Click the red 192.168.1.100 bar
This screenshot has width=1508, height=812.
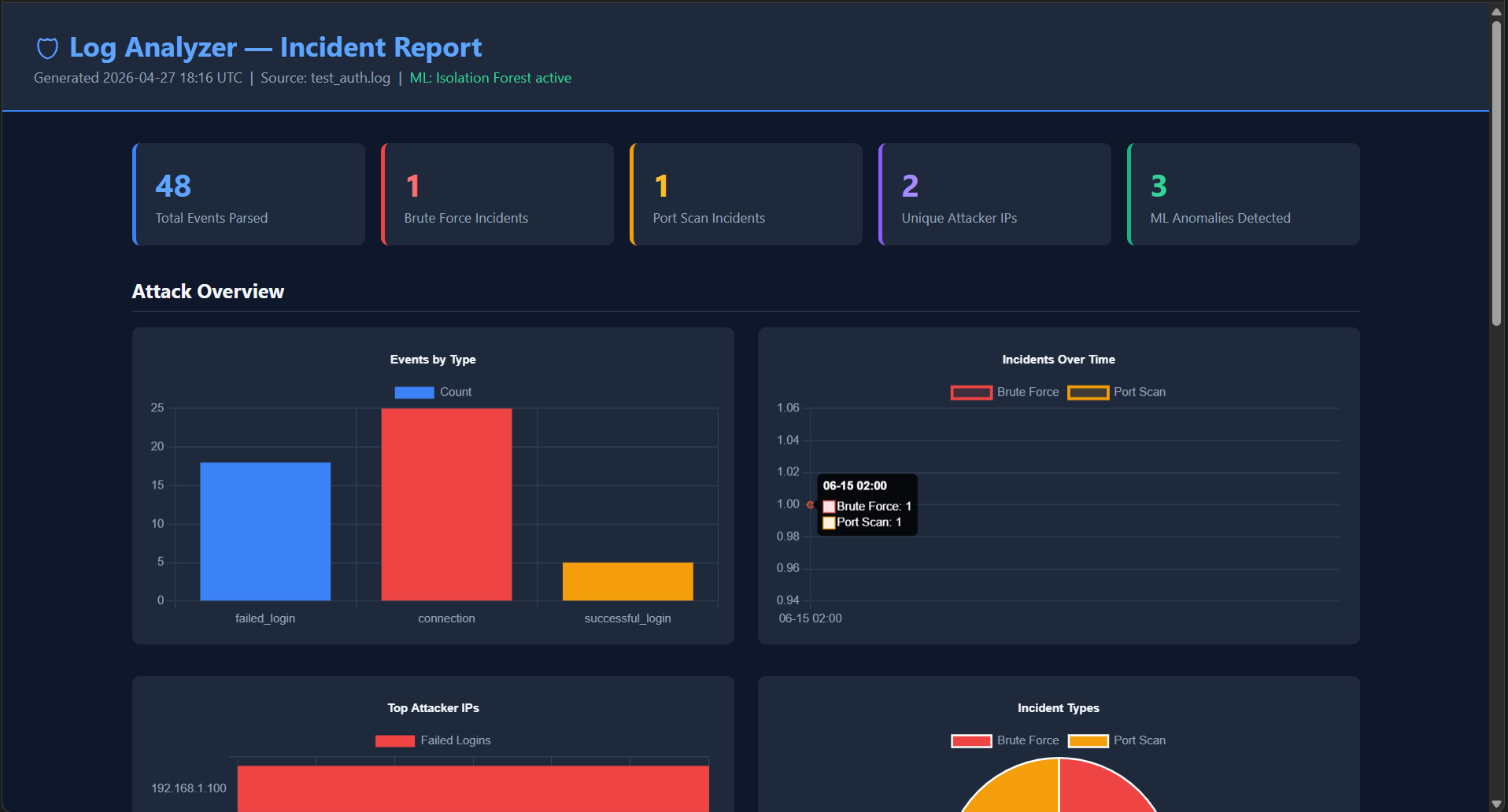click(x=473, y=788)
